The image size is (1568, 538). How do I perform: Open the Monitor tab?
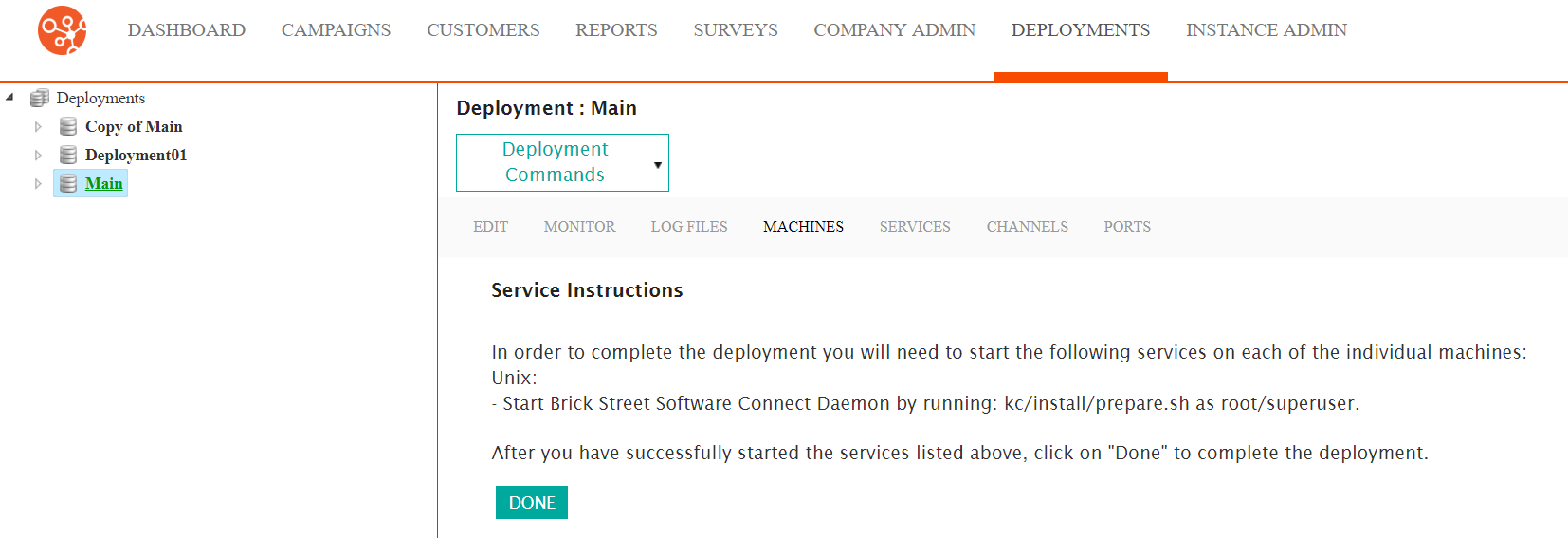[579, 227]
